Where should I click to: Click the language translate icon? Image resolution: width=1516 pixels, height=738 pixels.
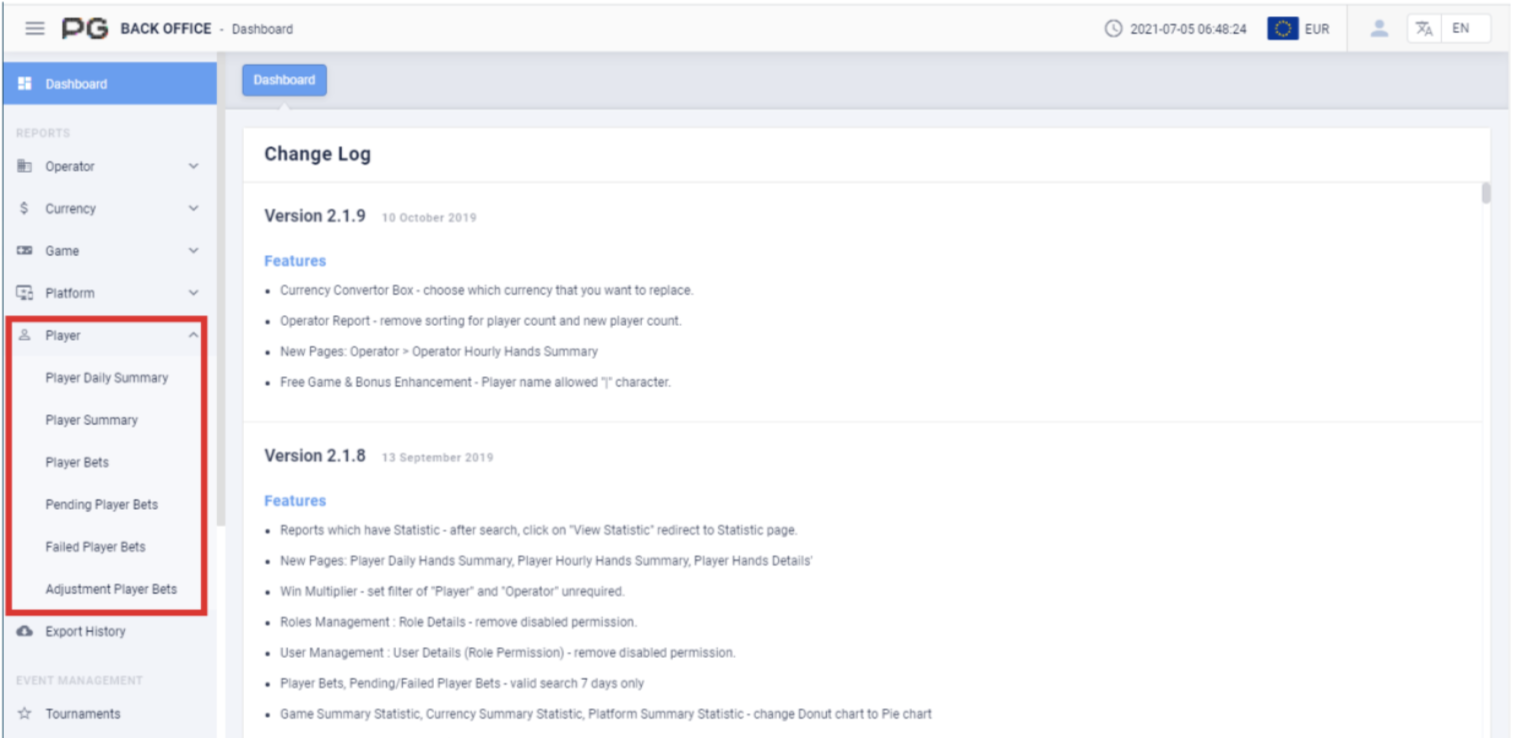pos(1424,29)
